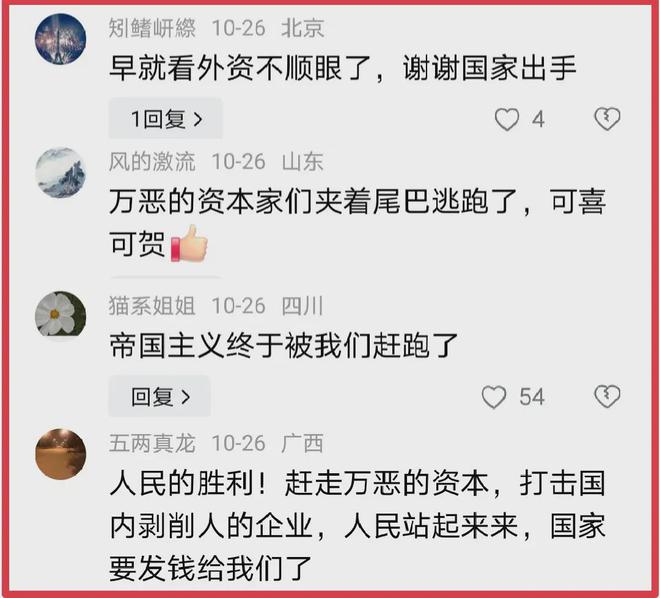Tap broken heart on 猫系姐姐's comment
The width and height of the screenshot is (660, 598).
[x=607, y=396]
